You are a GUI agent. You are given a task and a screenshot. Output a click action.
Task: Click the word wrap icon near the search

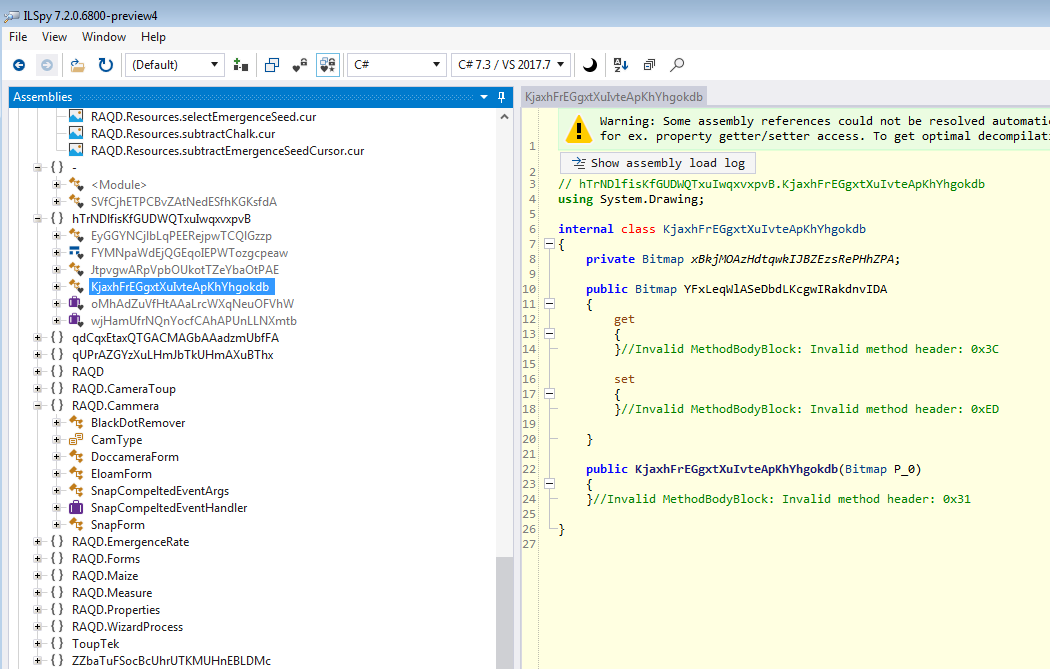click(648, 64)
